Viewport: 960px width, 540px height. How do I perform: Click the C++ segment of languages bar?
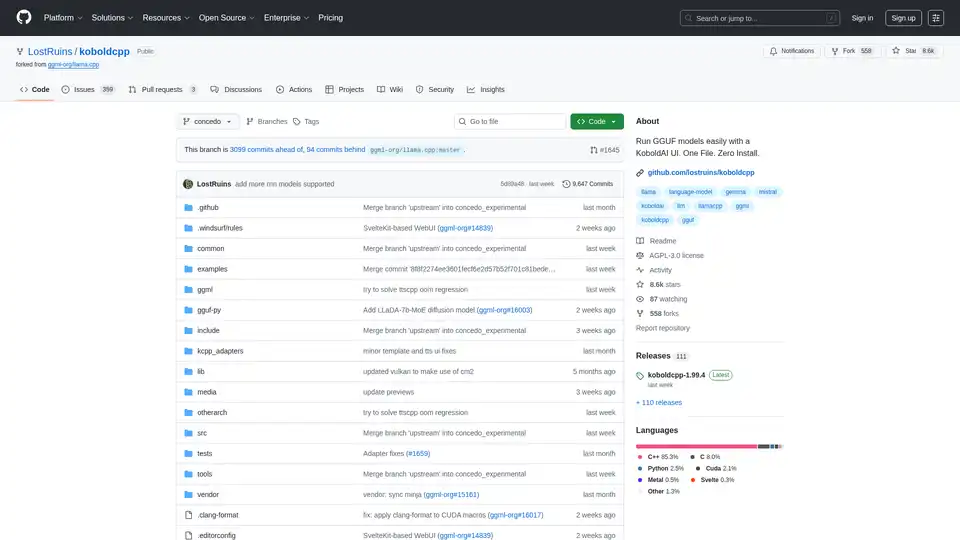[696, 446]
